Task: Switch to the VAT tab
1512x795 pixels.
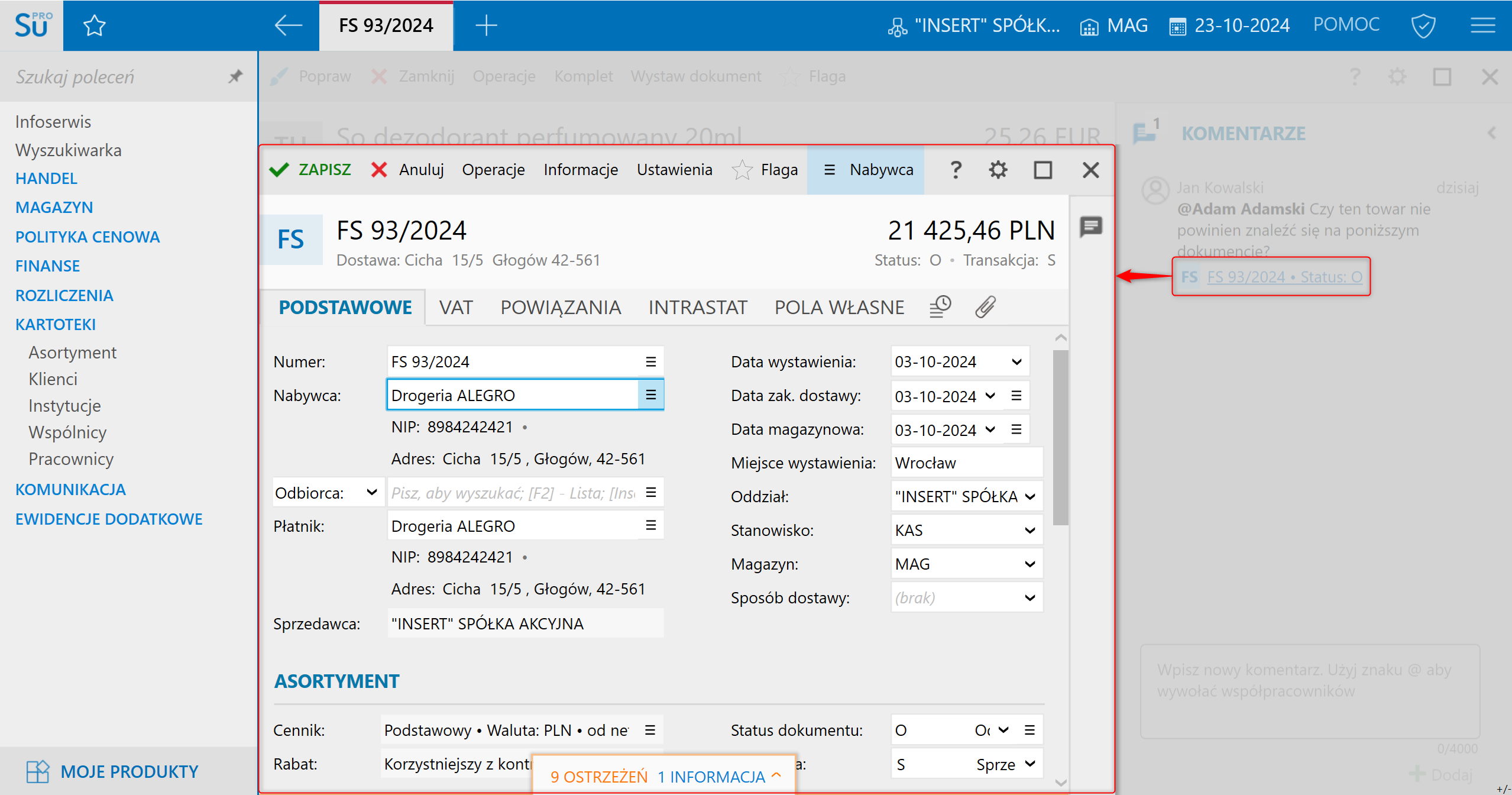Action: (455, 308)
